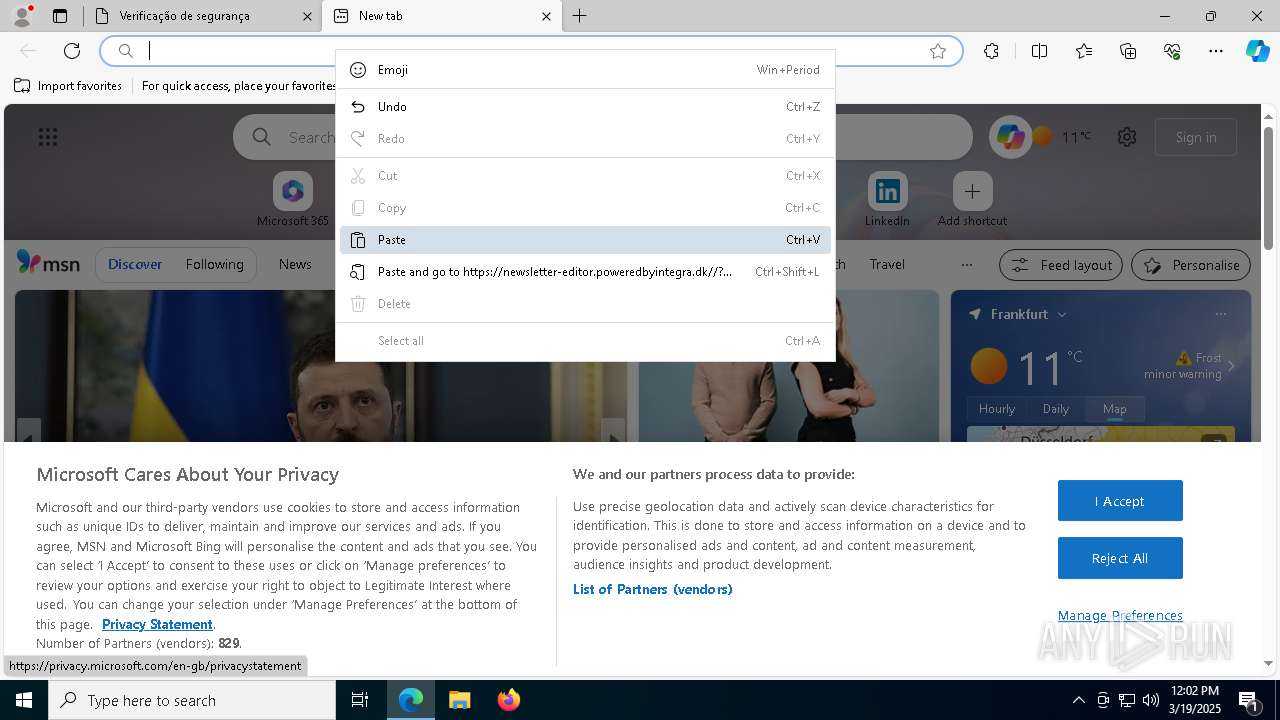Open MSN page settings gear
1280x720 pixels.
click(1127, 137)
